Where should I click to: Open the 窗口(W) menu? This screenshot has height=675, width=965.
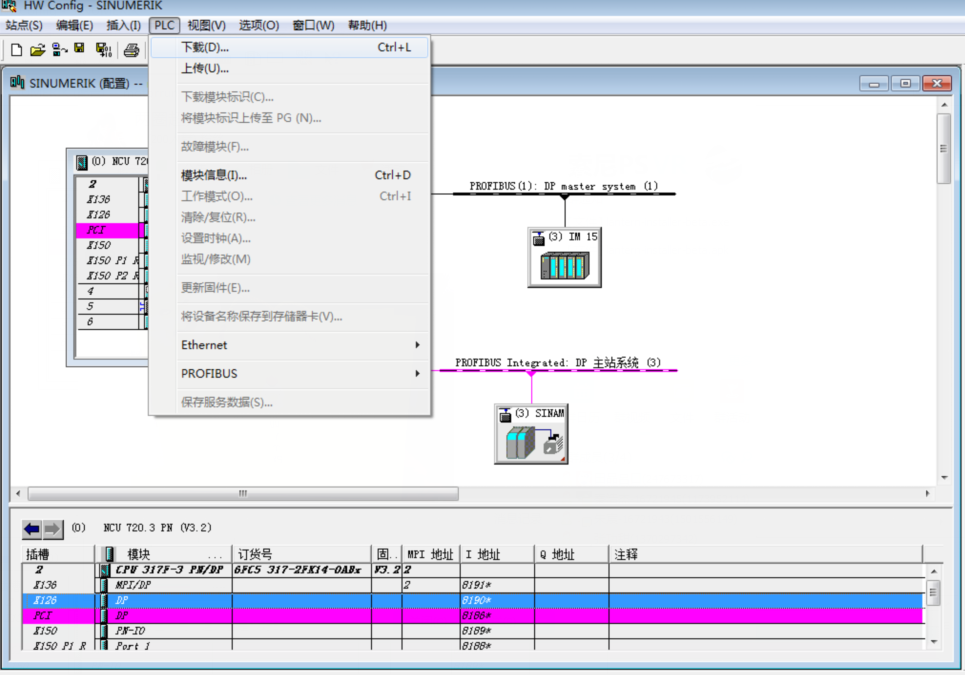pos(313,25)
